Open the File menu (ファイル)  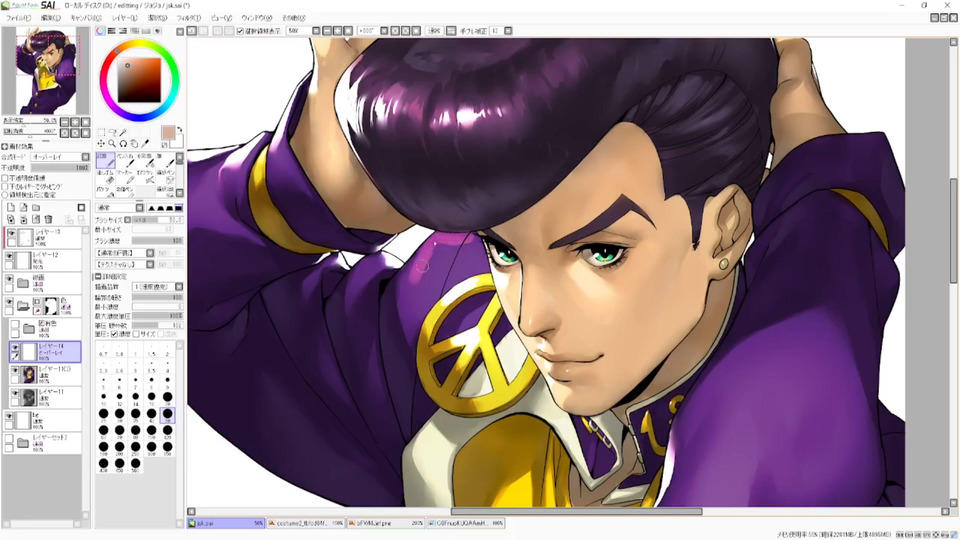(x=18, y=18)
